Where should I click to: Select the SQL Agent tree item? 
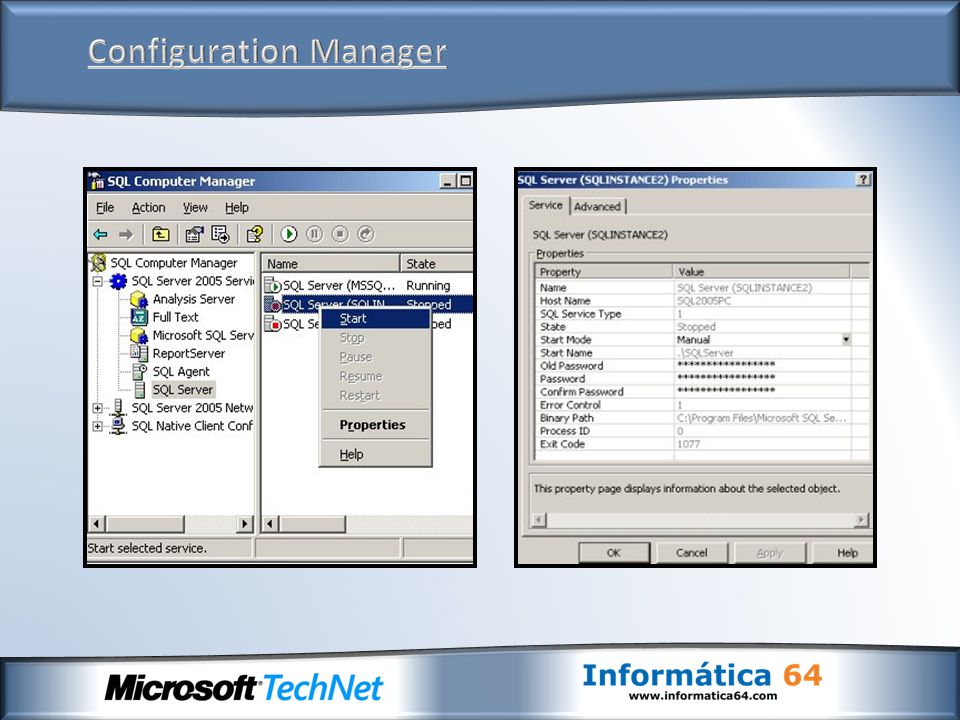[x=181, y=372]
